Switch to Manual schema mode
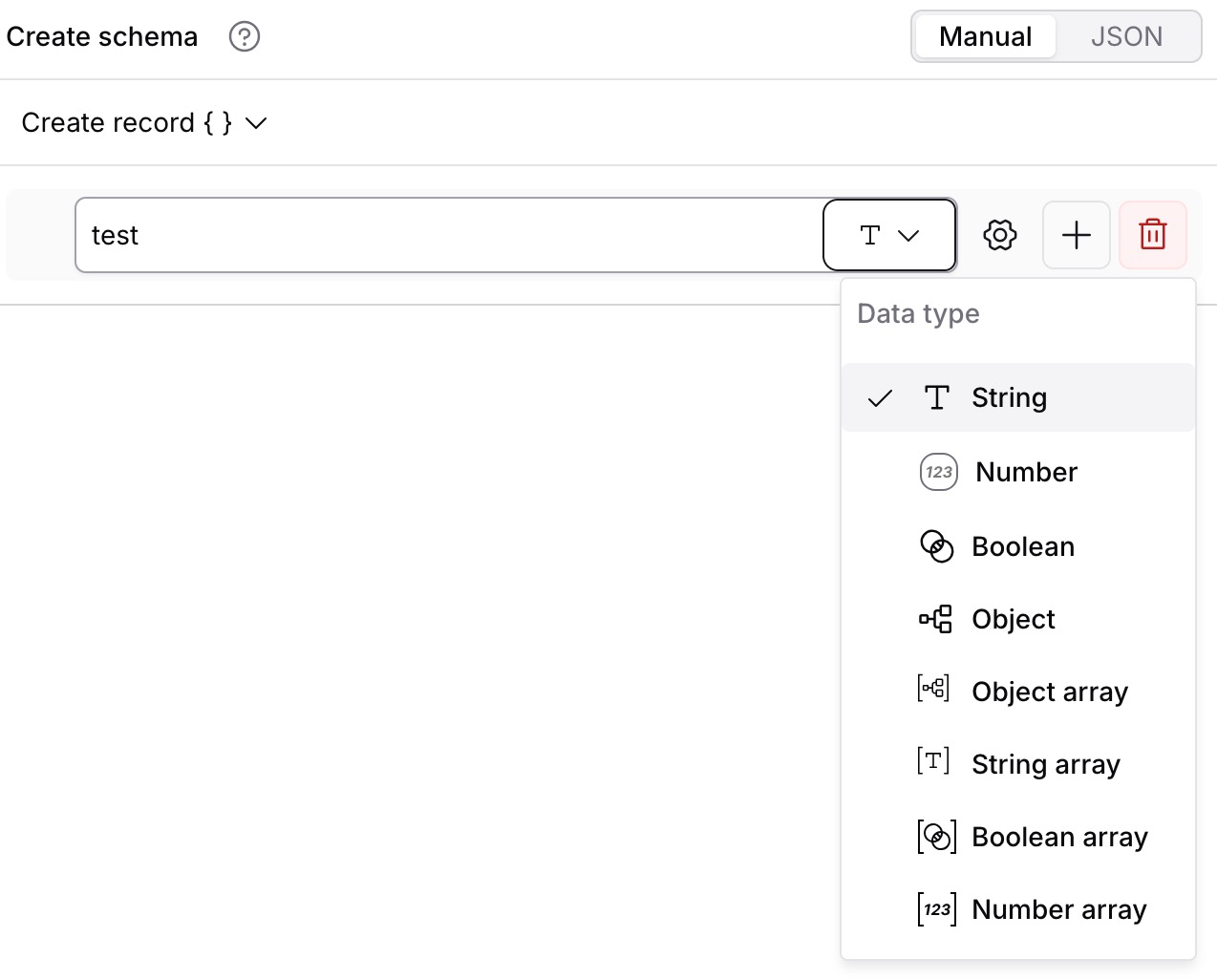The height and width of the screenshot is (980, 1217). 985,36
